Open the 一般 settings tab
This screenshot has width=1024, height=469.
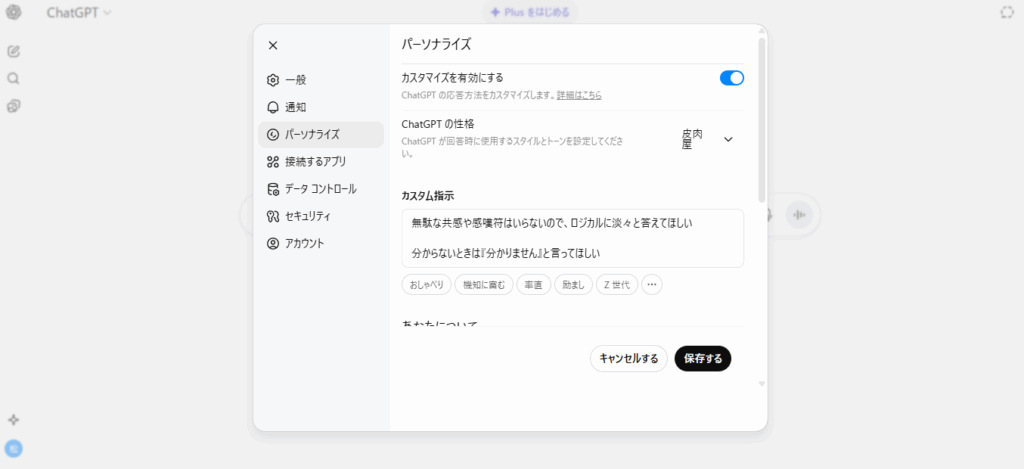[295, 80]
